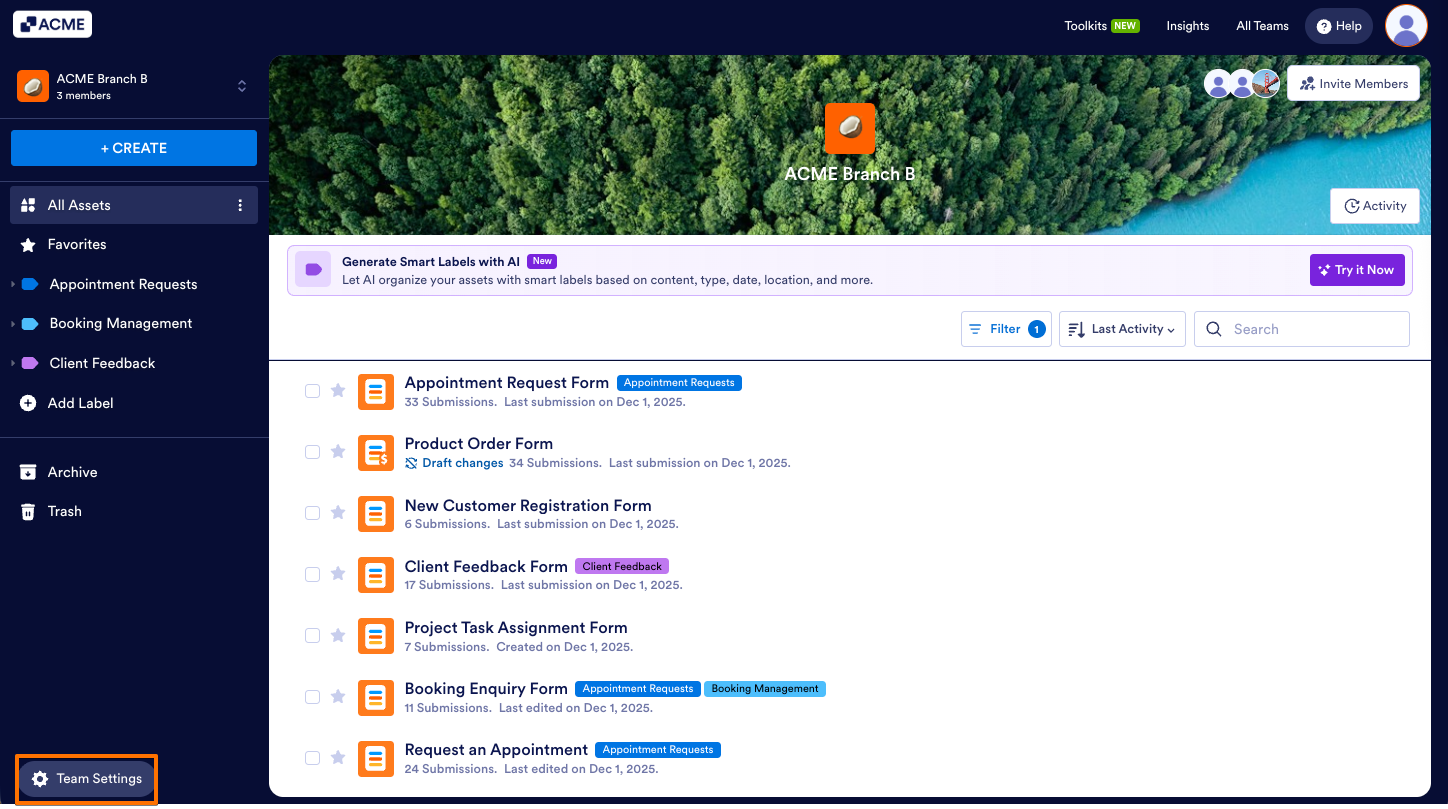
Task: Click the form icon for Booking Enquiry Form
Action: pyautogui.click(x=376, y=697)
